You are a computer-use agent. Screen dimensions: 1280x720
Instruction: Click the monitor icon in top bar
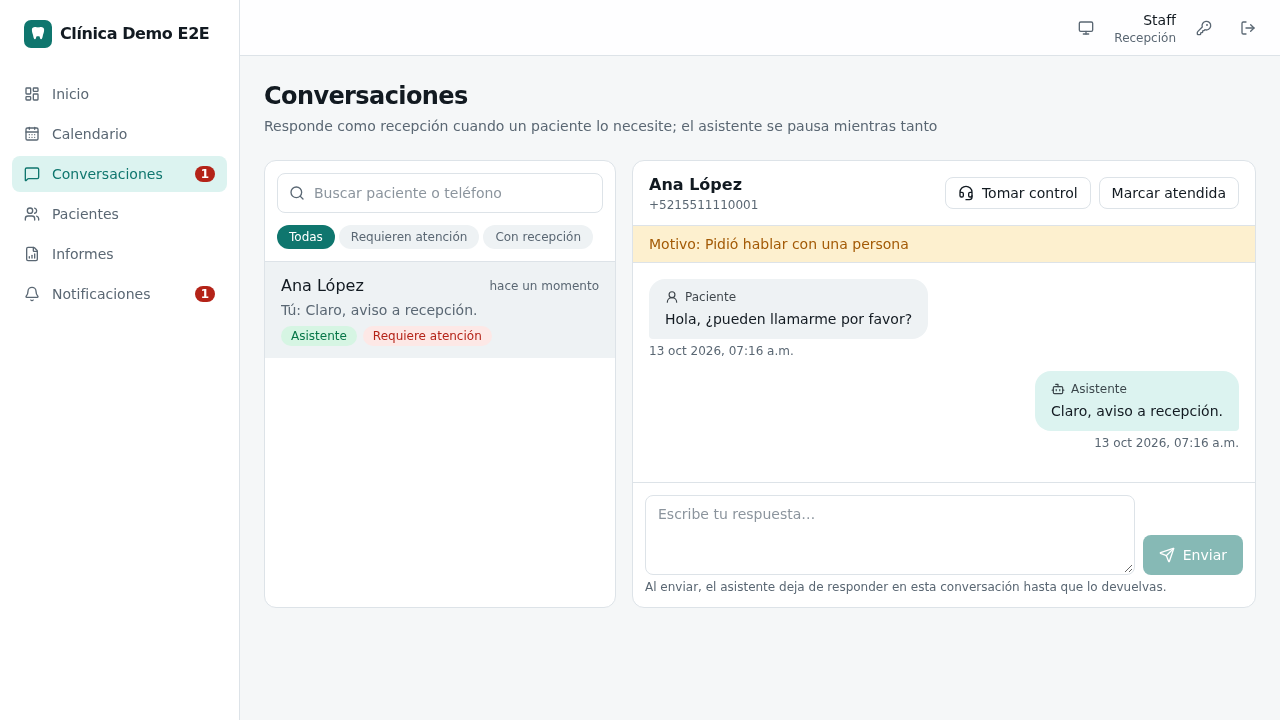point(1086,28)
